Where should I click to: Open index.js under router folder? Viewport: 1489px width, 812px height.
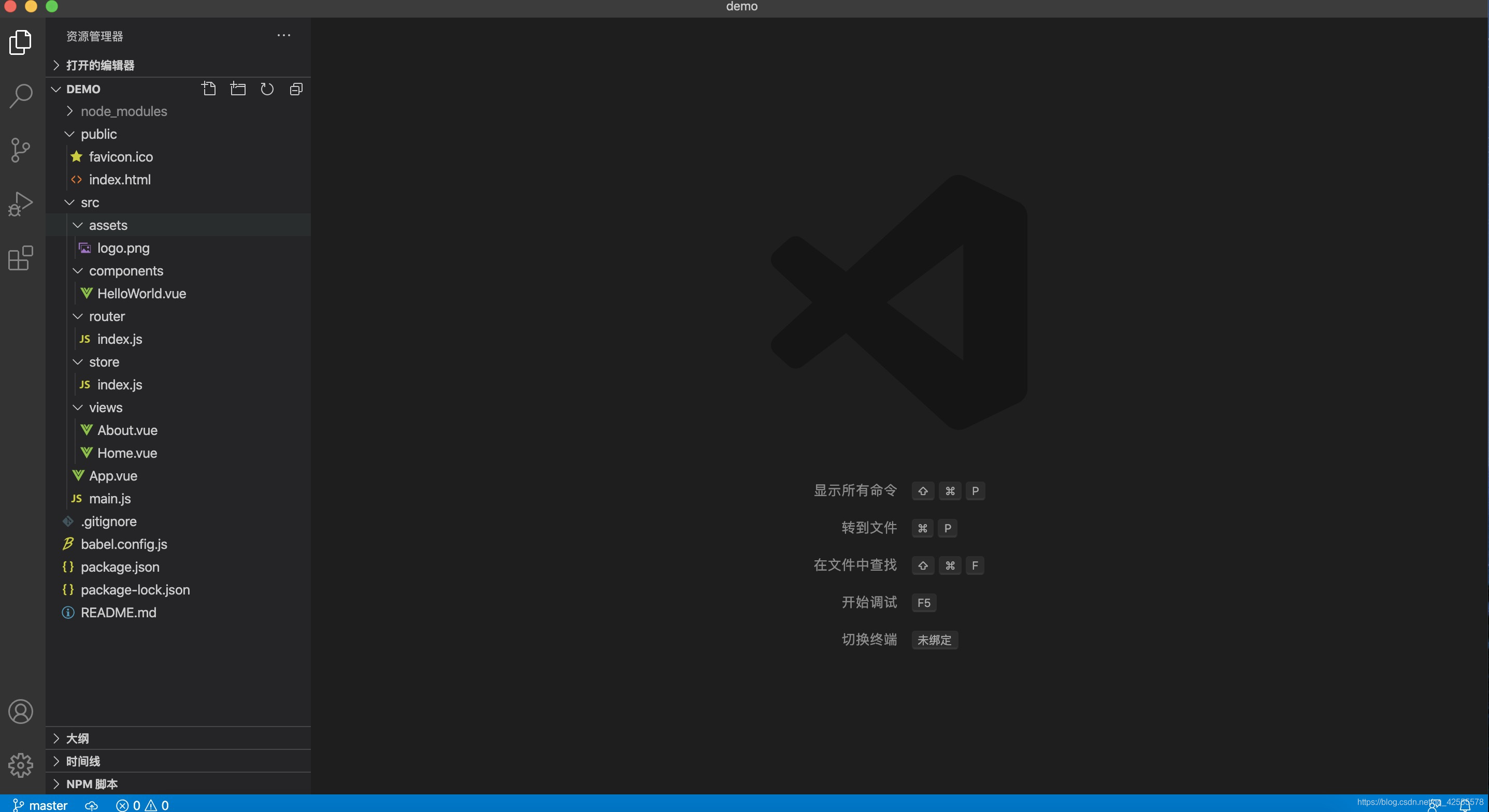[178, 339]
